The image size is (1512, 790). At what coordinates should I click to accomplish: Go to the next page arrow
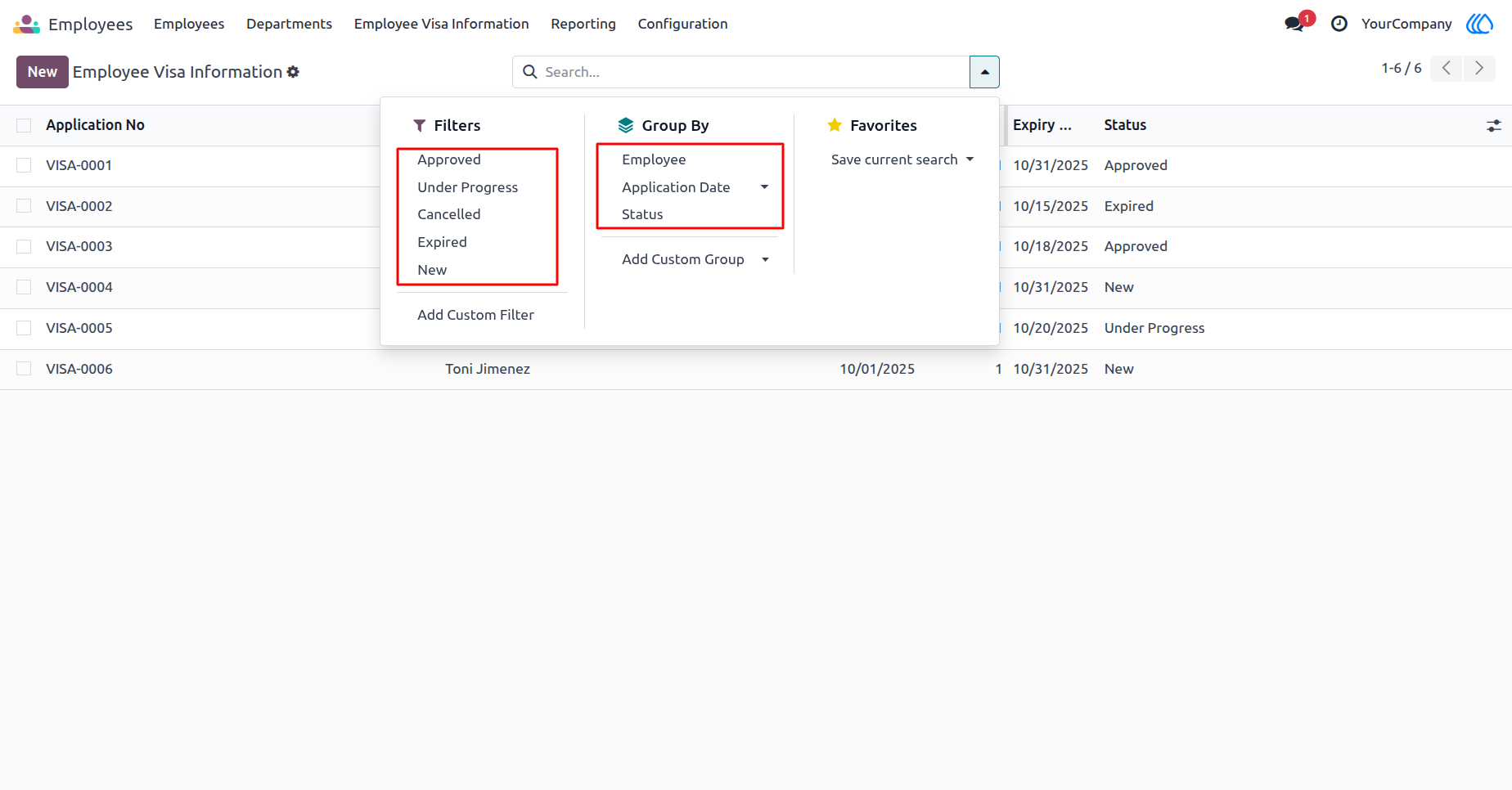[1479, 68]
